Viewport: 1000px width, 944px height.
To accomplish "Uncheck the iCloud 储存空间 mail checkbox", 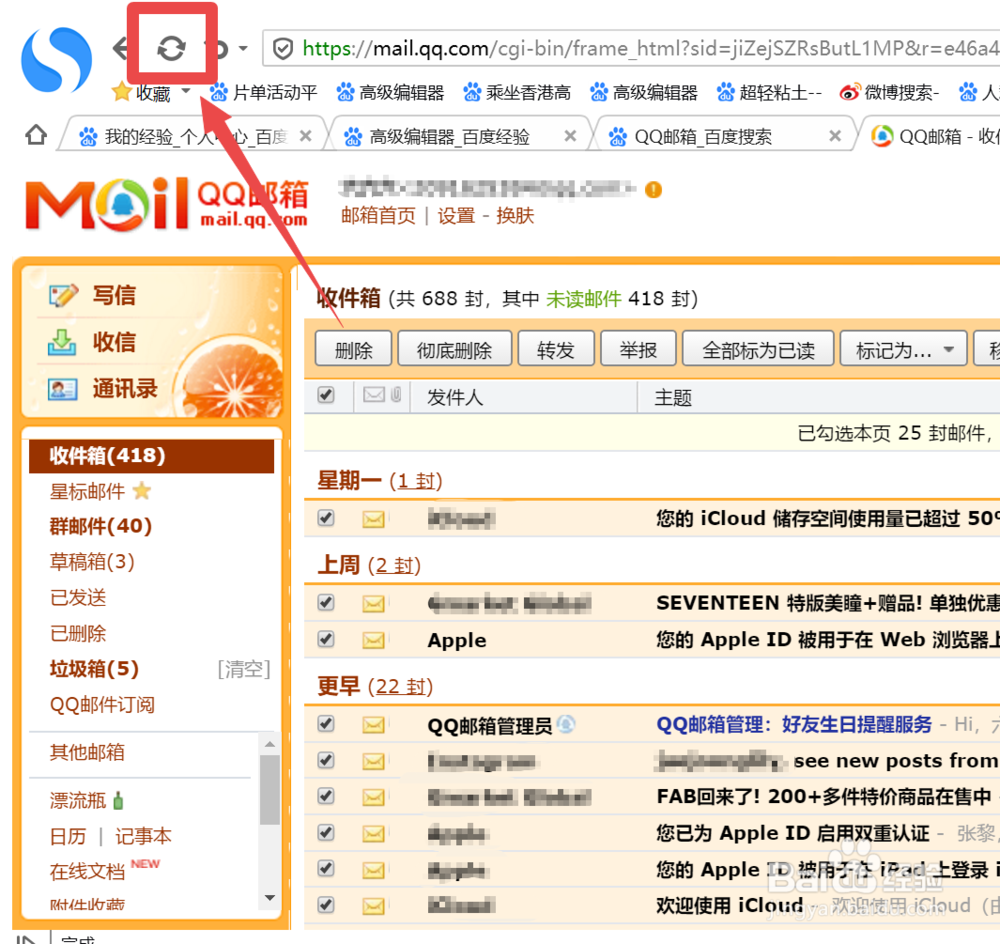I will point(326,518).
